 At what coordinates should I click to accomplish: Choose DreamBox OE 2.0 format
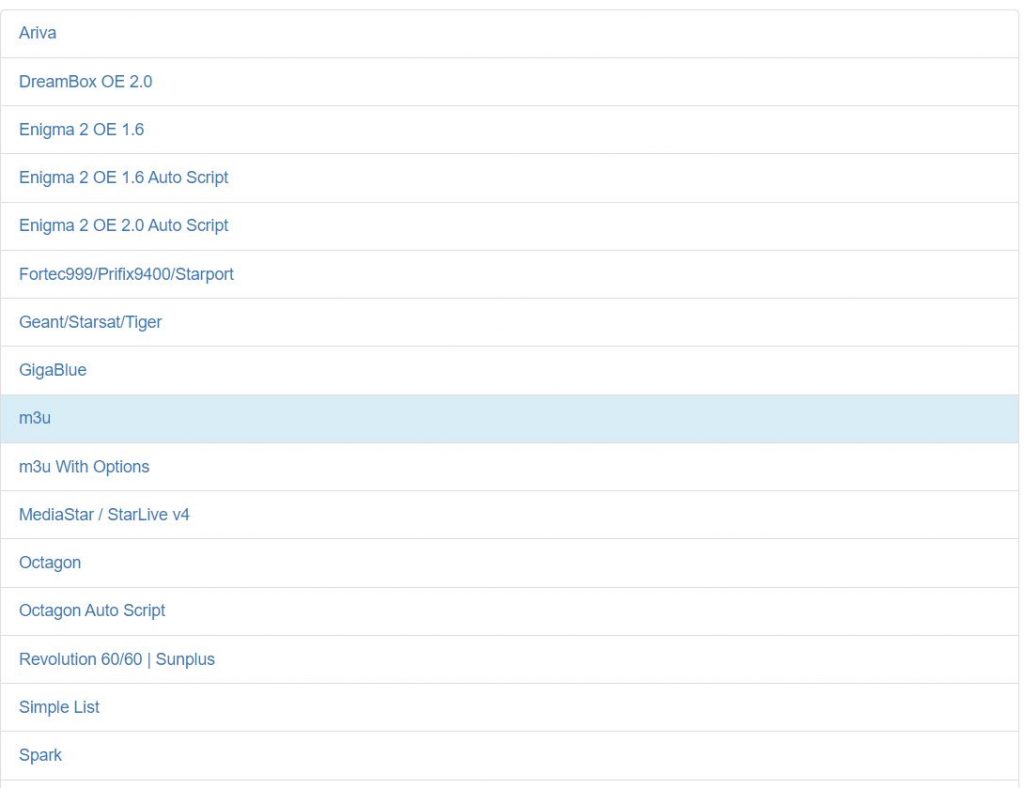point(509,82)
